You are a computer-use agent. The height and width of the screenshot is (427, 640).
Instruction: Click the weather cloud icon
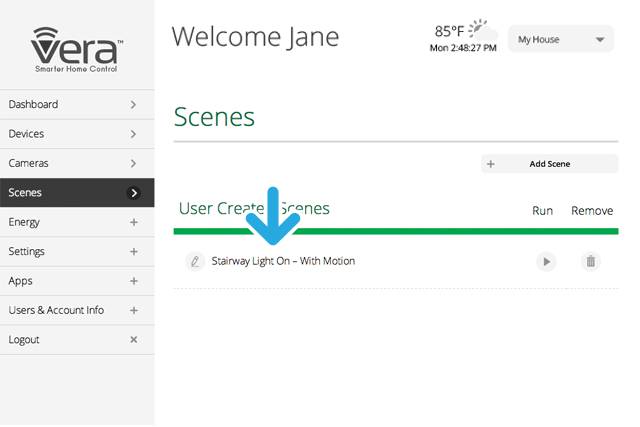pyautogui.click(x=482, y=27)
